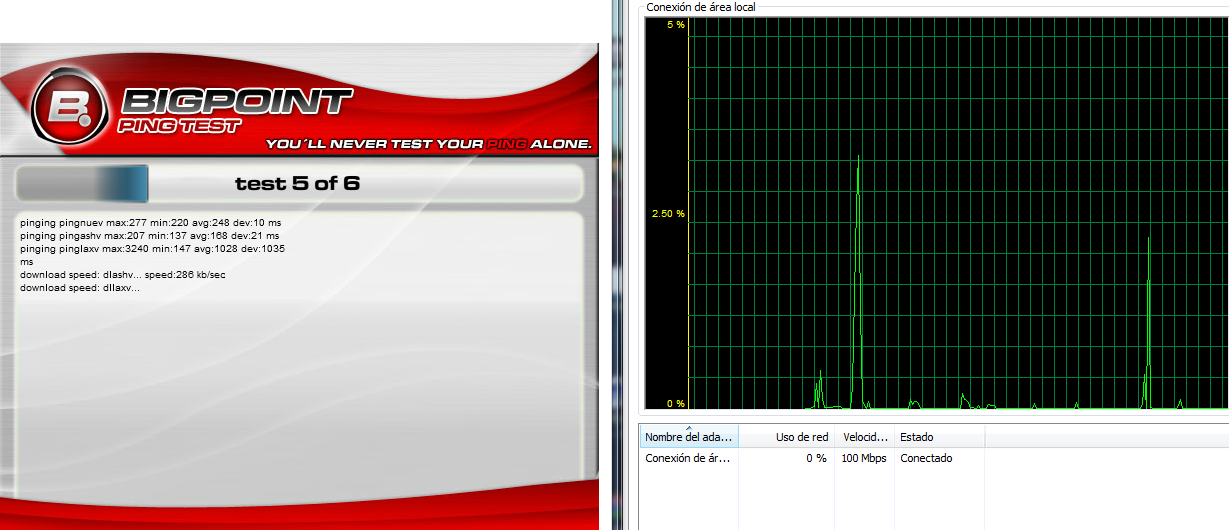Click the '0 %' network usage cell
The width and height of the screenshot is (1229, 530).
coord(816,458)
